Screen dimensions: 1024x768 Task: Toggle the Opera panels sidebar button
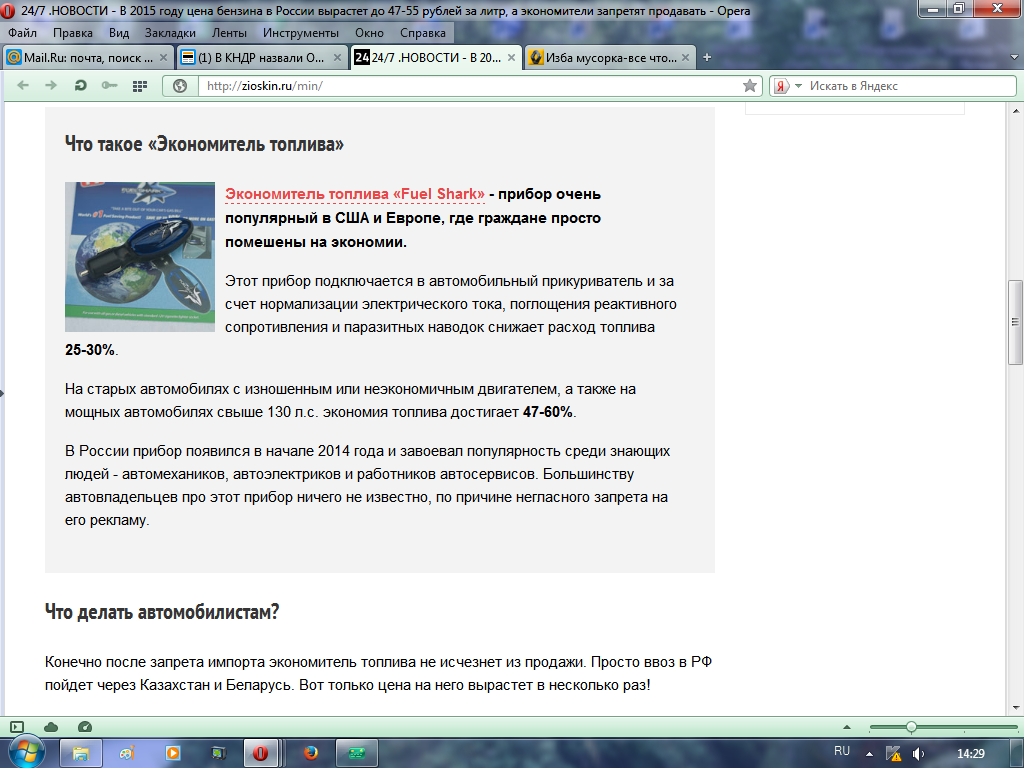[x=17, y=727]
